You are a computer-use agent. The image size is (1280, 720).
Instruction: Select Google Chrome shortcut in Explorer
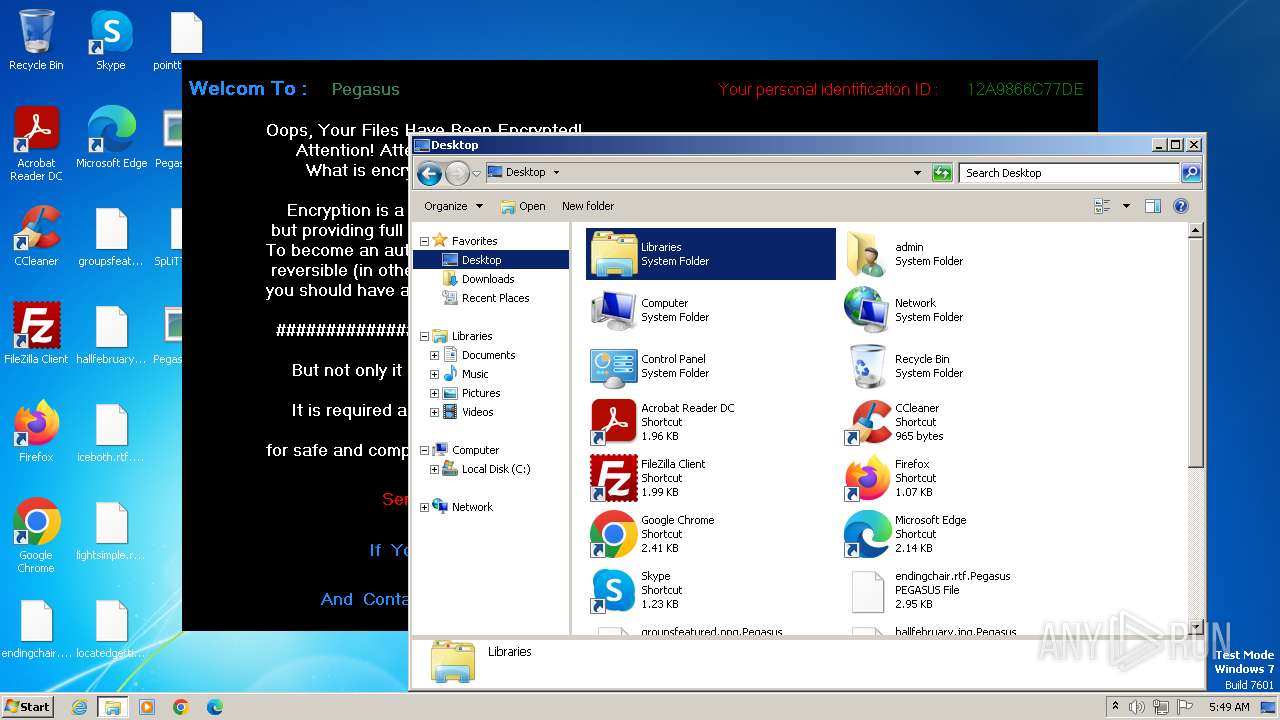click(614, 534)
